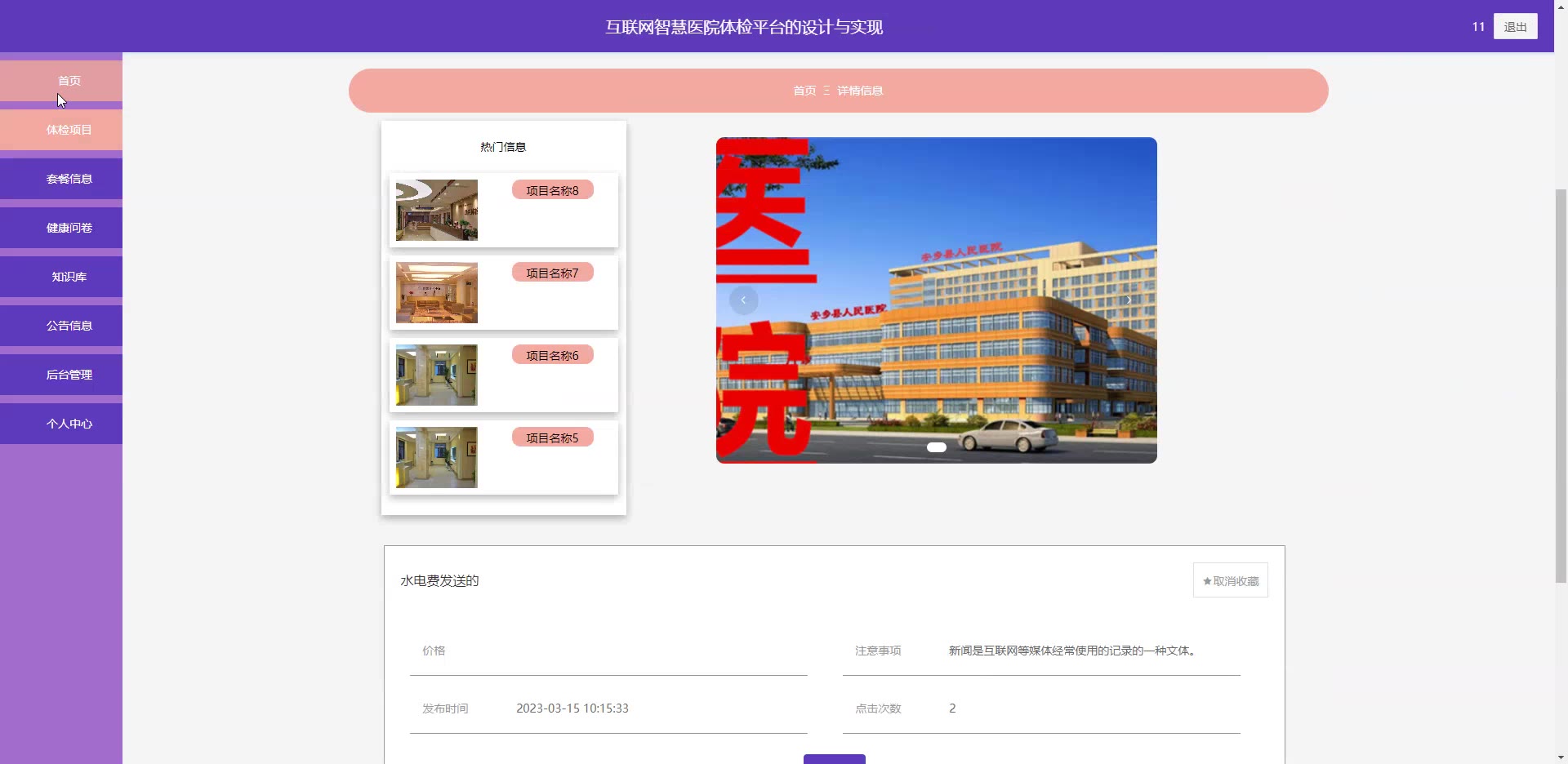Viewport: 1568px width, 764px height.
Task: Open 套餐信息 in the sidebar
Action: pyautogui.click(x=61, y=179)
